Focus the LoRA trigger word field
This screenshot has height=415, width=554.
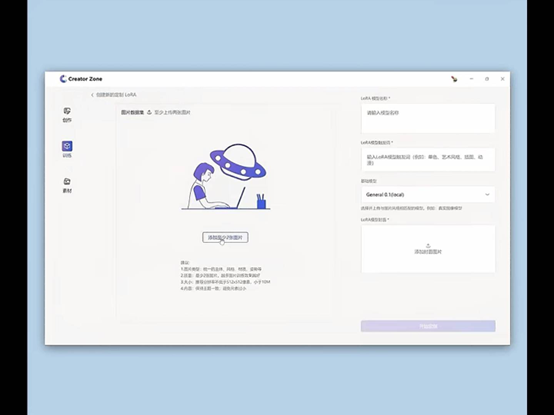pyautogui.click(x=428, y=160)
